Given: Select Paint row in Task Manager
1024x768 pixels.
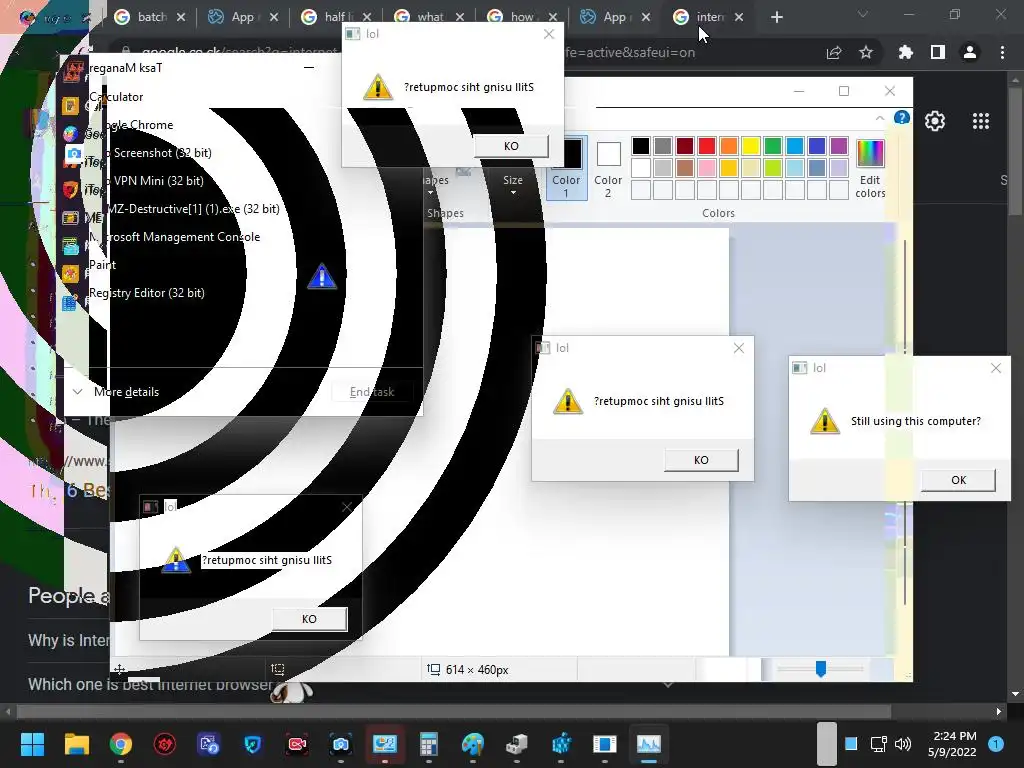Looking at the screenshot, I should pyautogui.click(x=103, y=264).
